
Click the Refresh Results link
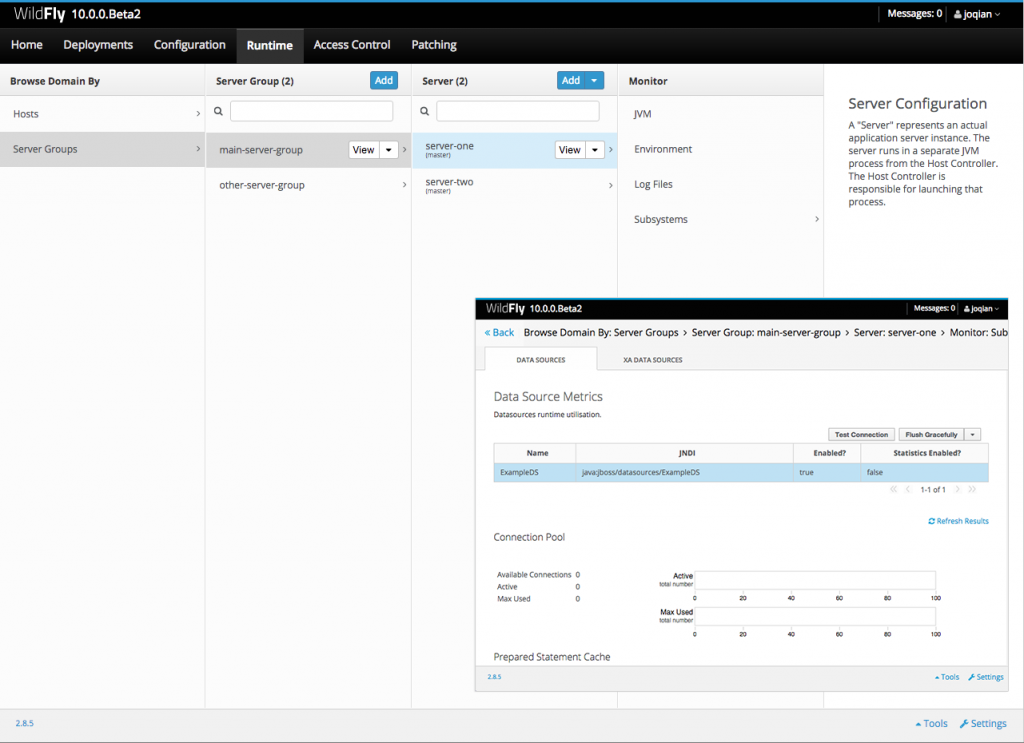click(x=958, y=521)
